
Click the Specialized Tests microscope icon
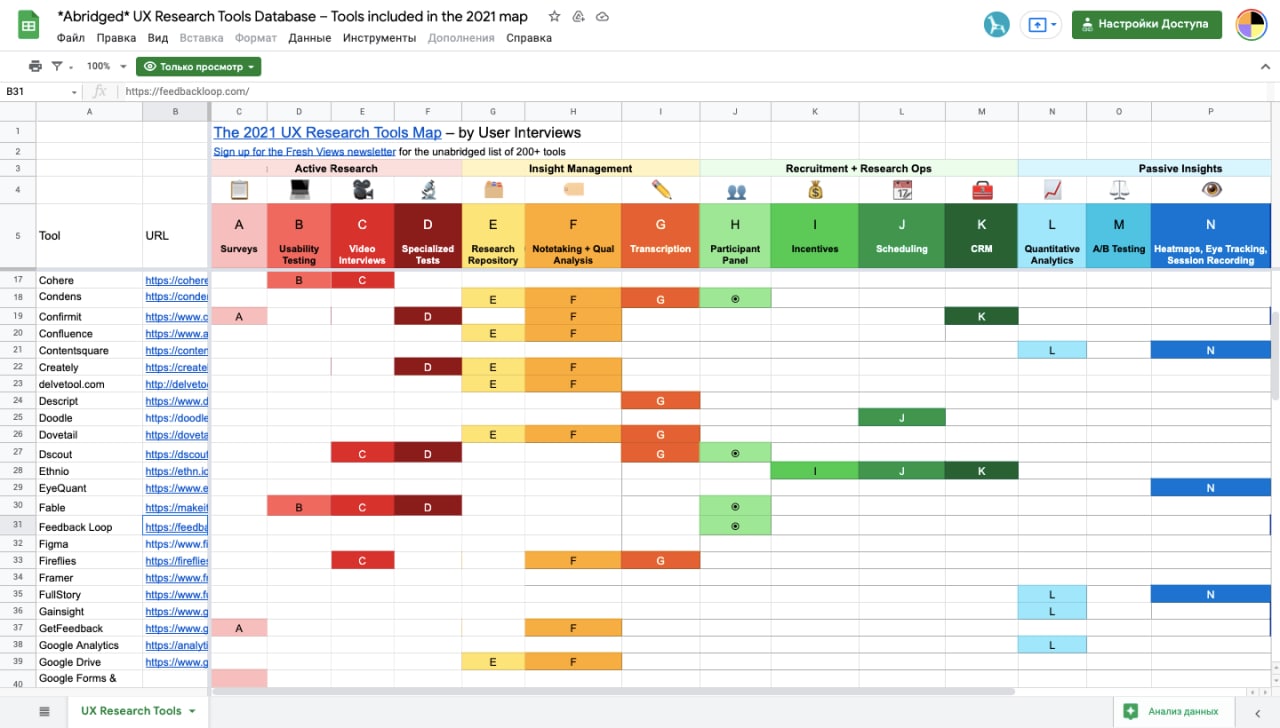click(428, 189)
